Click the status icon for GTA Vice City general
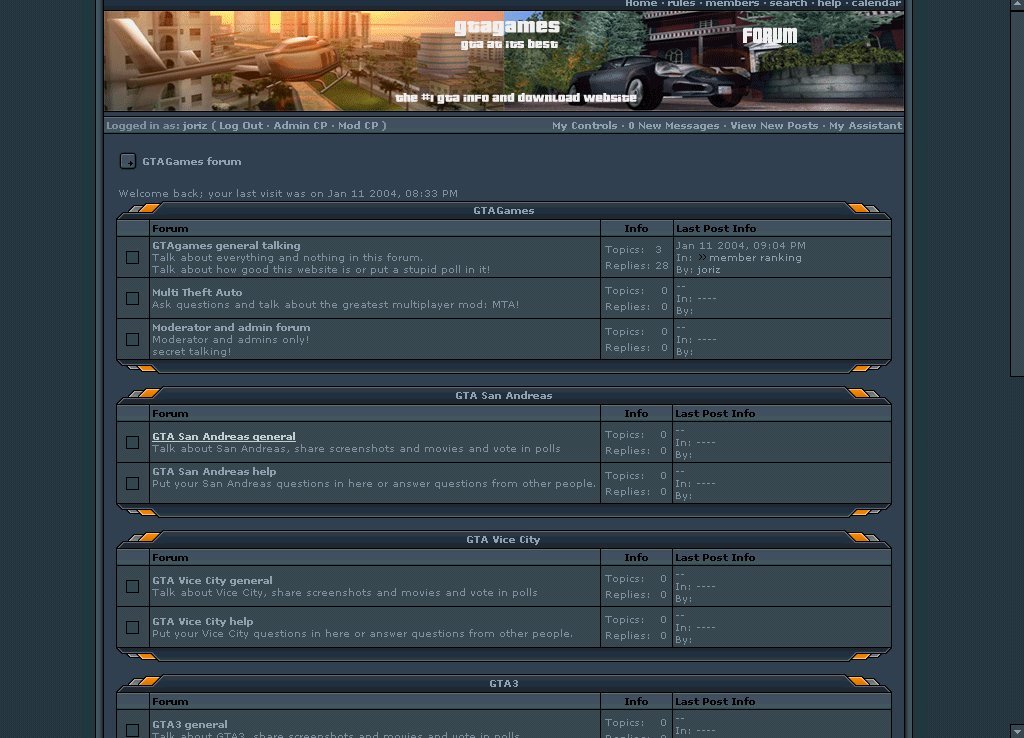 point(133,586)
